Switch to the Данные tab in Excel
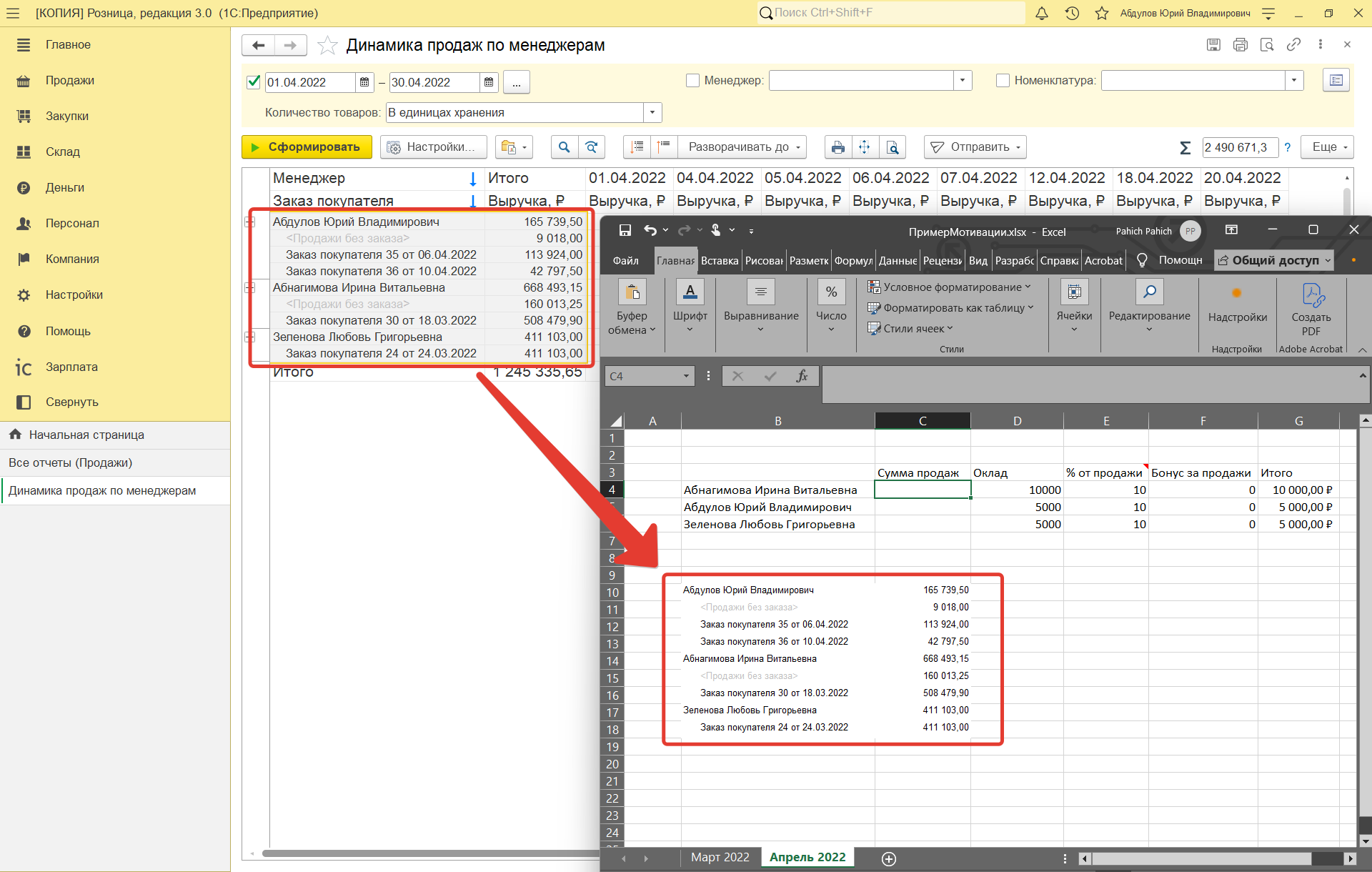 pyautogui.click(x=898, y=261)
